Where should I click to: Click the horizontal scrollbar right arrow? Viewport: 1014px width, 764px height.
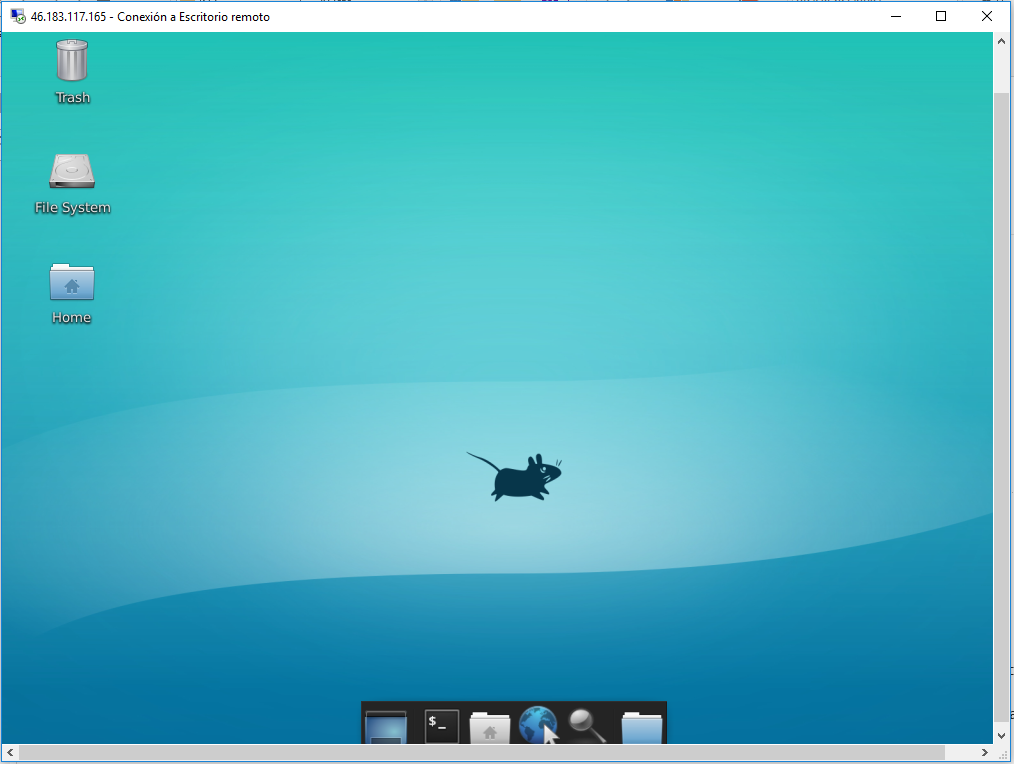984,752
